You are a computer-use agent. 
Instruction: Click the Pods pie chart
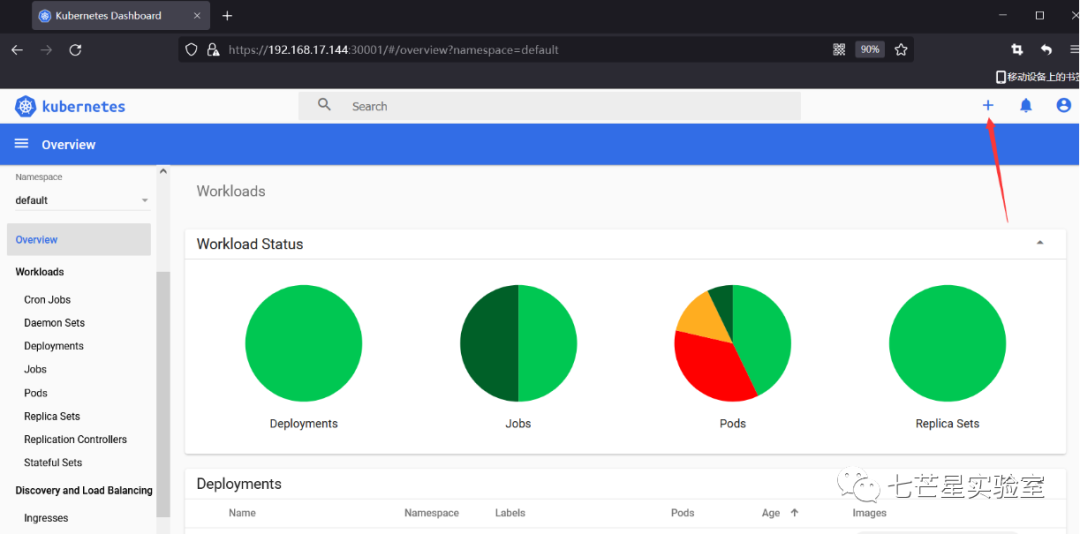tap(733, 343)
